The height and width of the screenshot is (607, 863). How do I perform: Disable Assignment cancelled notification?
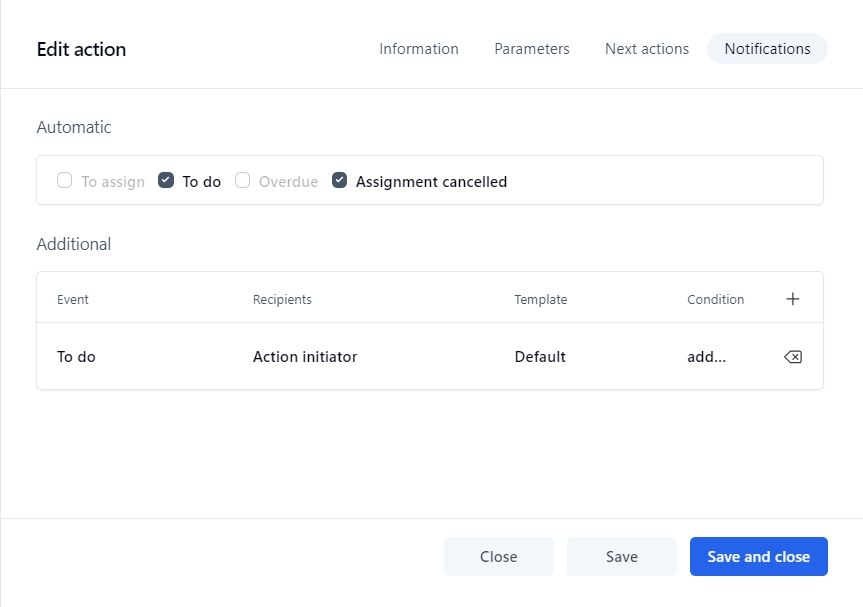(x=340, y=181)
